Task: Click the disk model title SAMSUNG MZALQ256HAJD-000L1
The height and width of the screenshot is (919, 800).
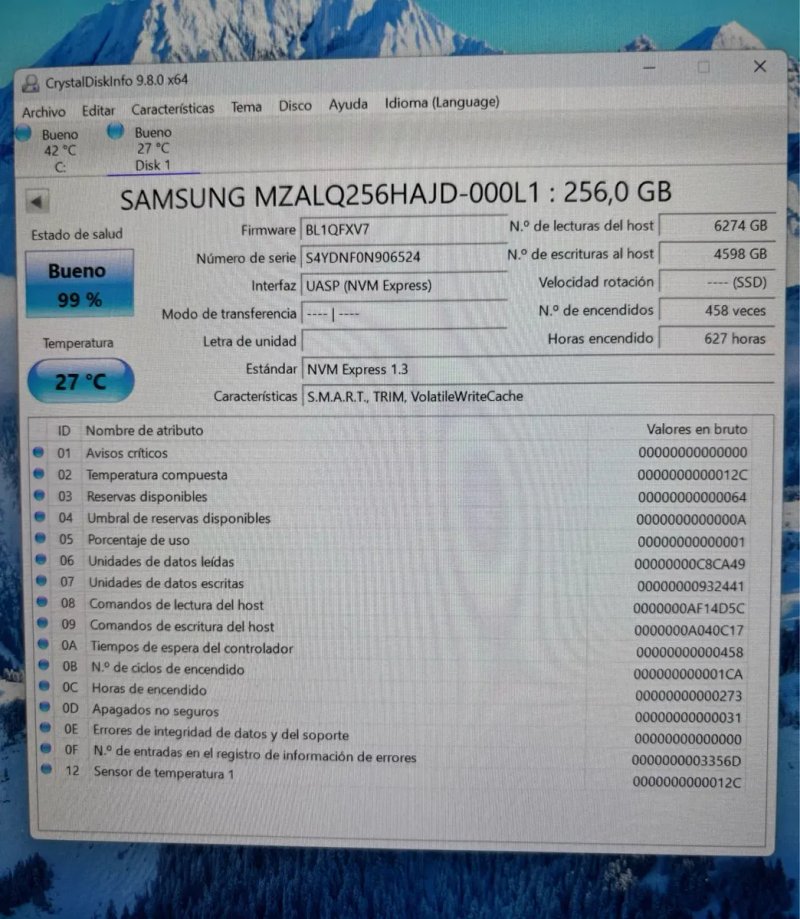Action: [329, 196]
